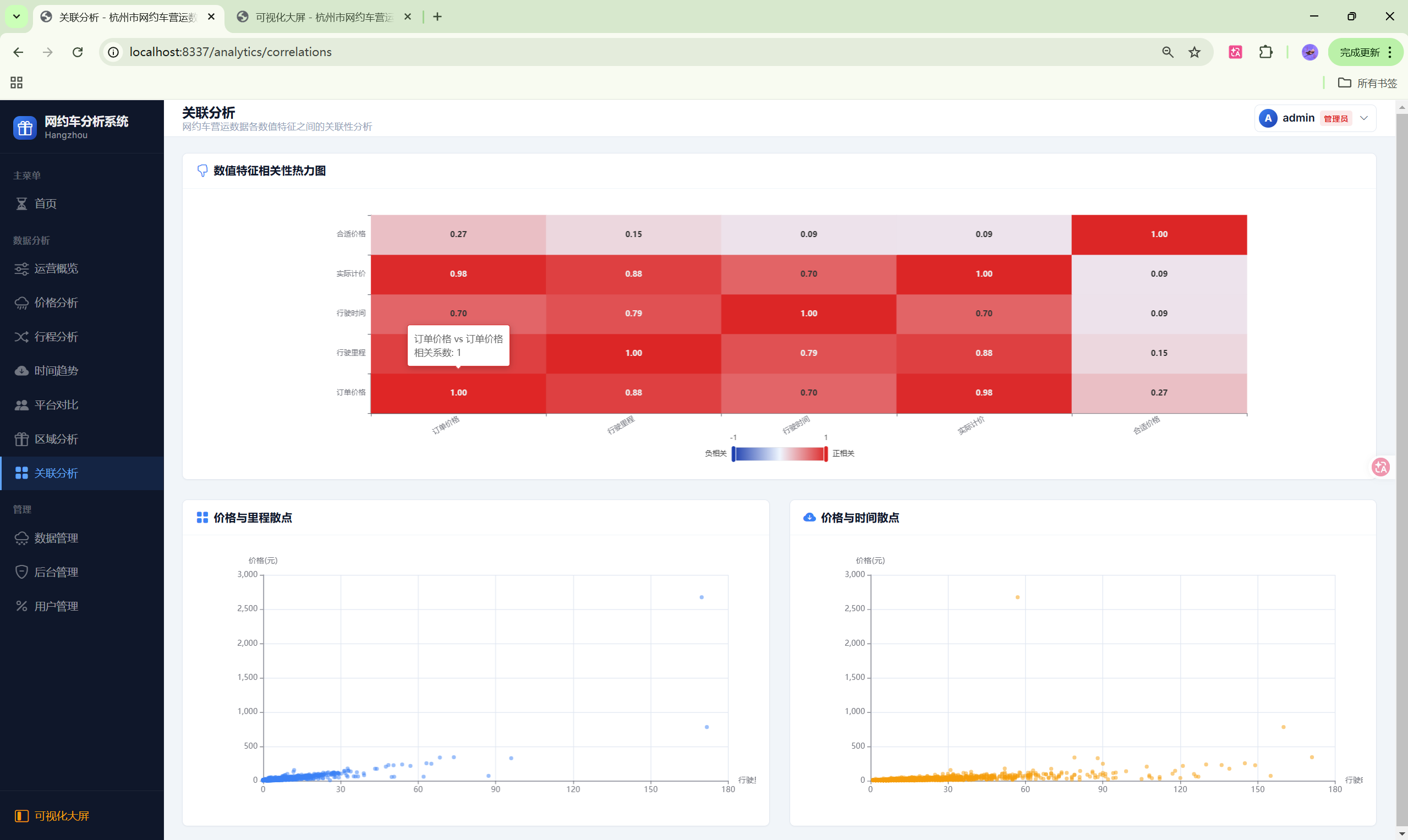Click the heatmap visualMap upper red handle
This screenshot has width=1408, height=840.
[x=826, y=454]
